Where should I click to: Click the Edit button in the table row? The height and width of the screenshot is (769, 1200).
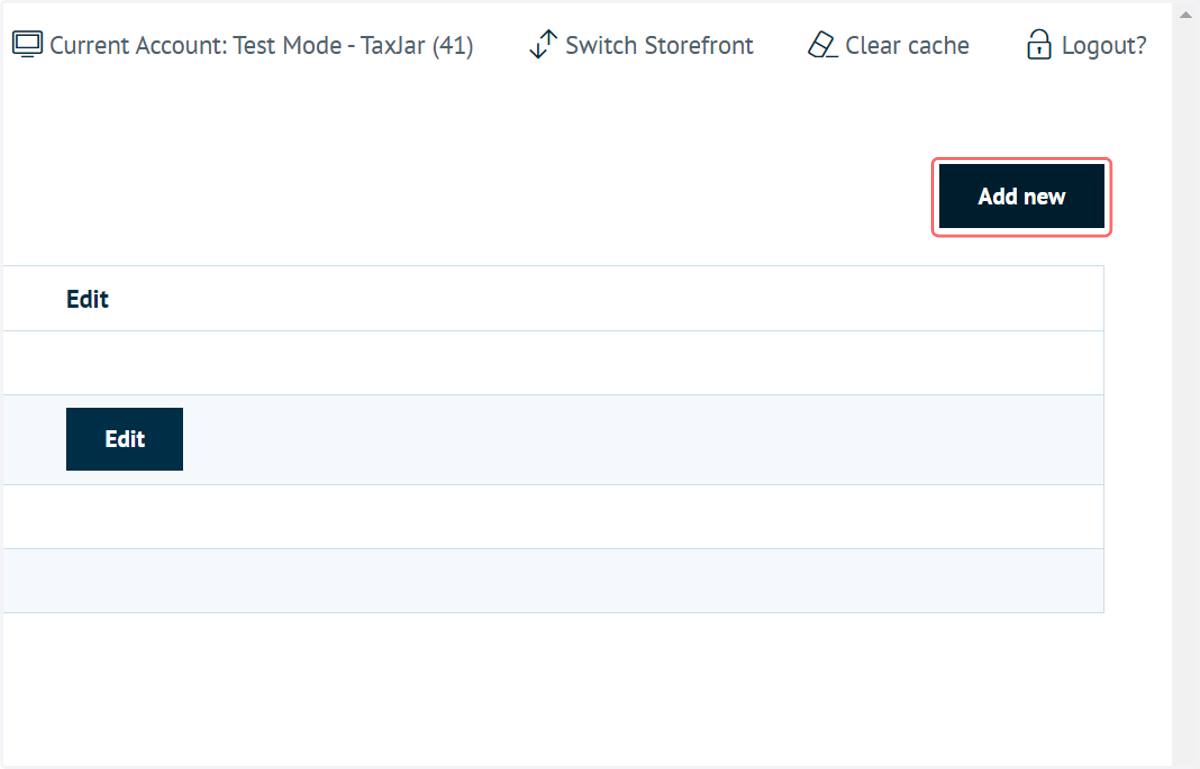[x=124, y=439]
